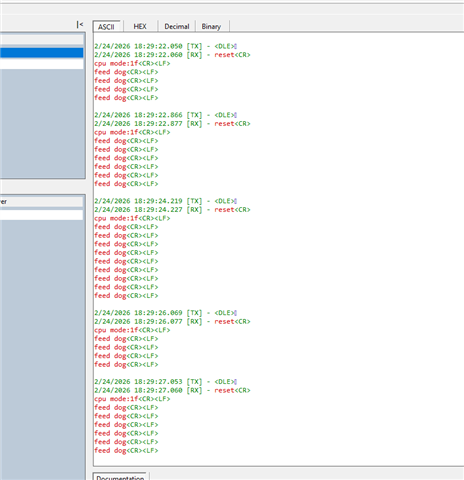Select timestamp 18:29:22.050 [TX] line
This screenshot has width=464, height=480.
166,46
